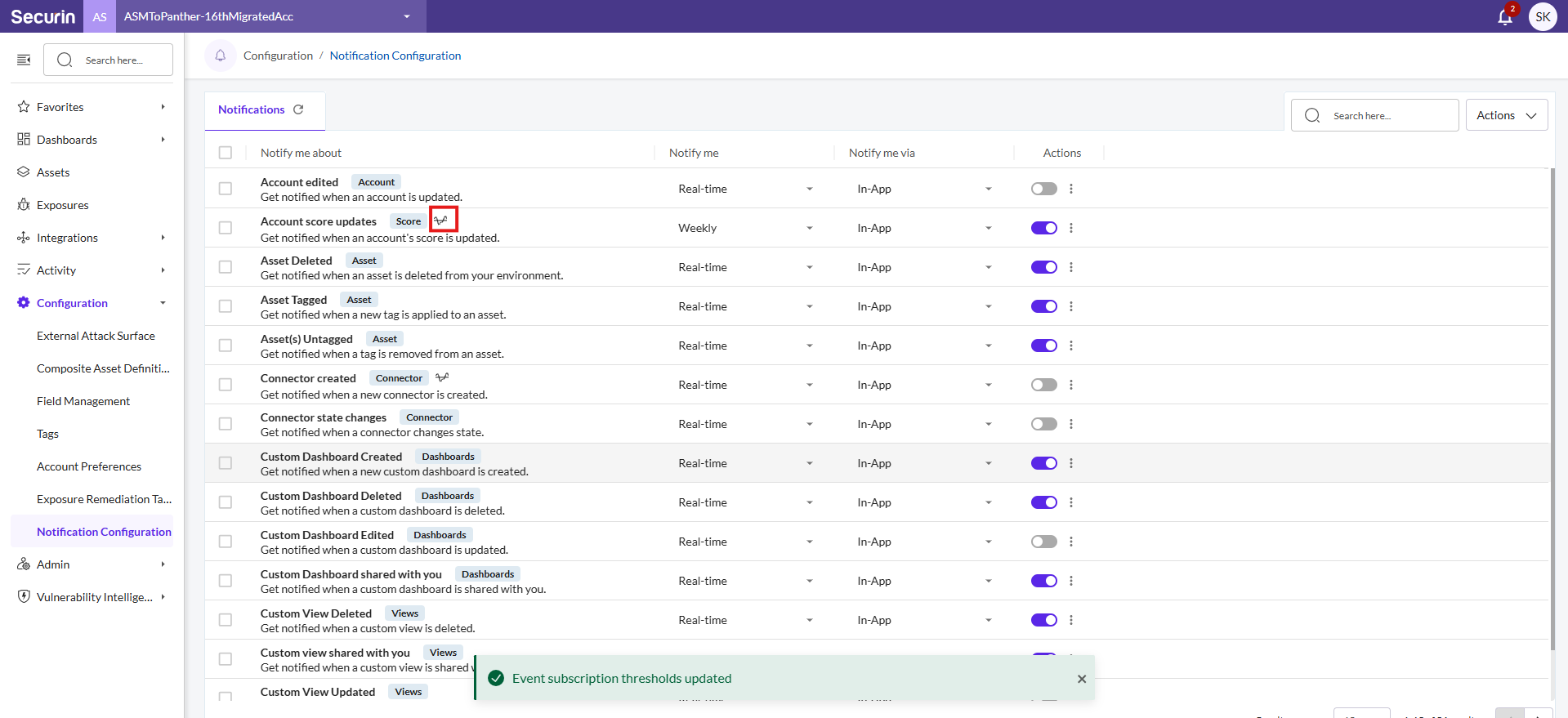Open External Attack Surface menu item
This screenshot has width=1568, height=718.
pyautogui.click(x=96, y=336)
